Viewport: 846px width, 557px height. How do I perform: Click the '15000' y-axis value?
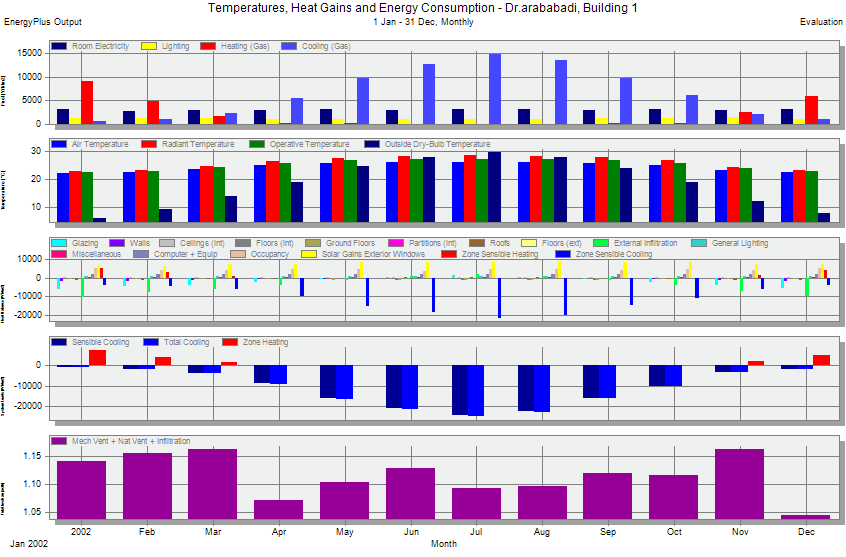[x=30, y=53]
